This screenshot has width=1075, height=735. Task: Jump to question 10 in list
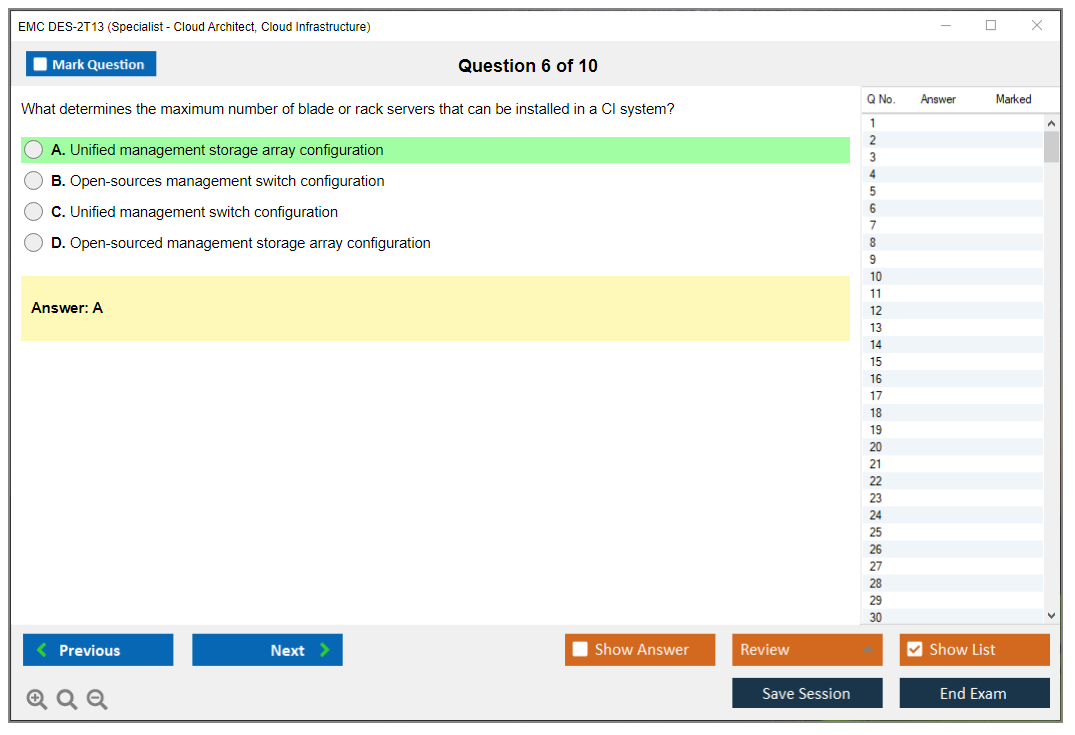click(x=876, y=277)
